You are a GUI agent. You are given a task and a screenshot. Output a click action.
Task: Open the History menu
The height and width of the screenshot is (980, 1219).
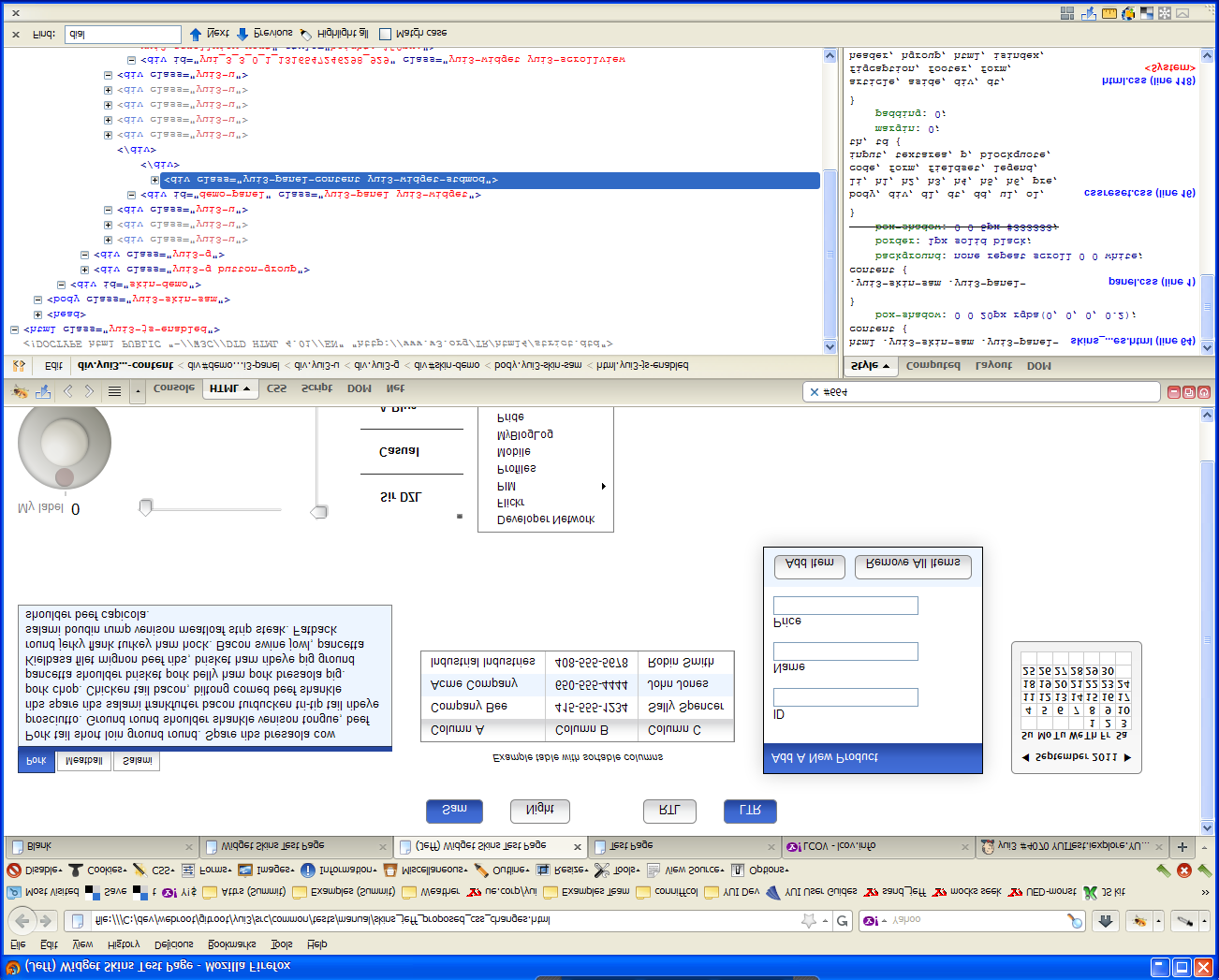(124, 943)
